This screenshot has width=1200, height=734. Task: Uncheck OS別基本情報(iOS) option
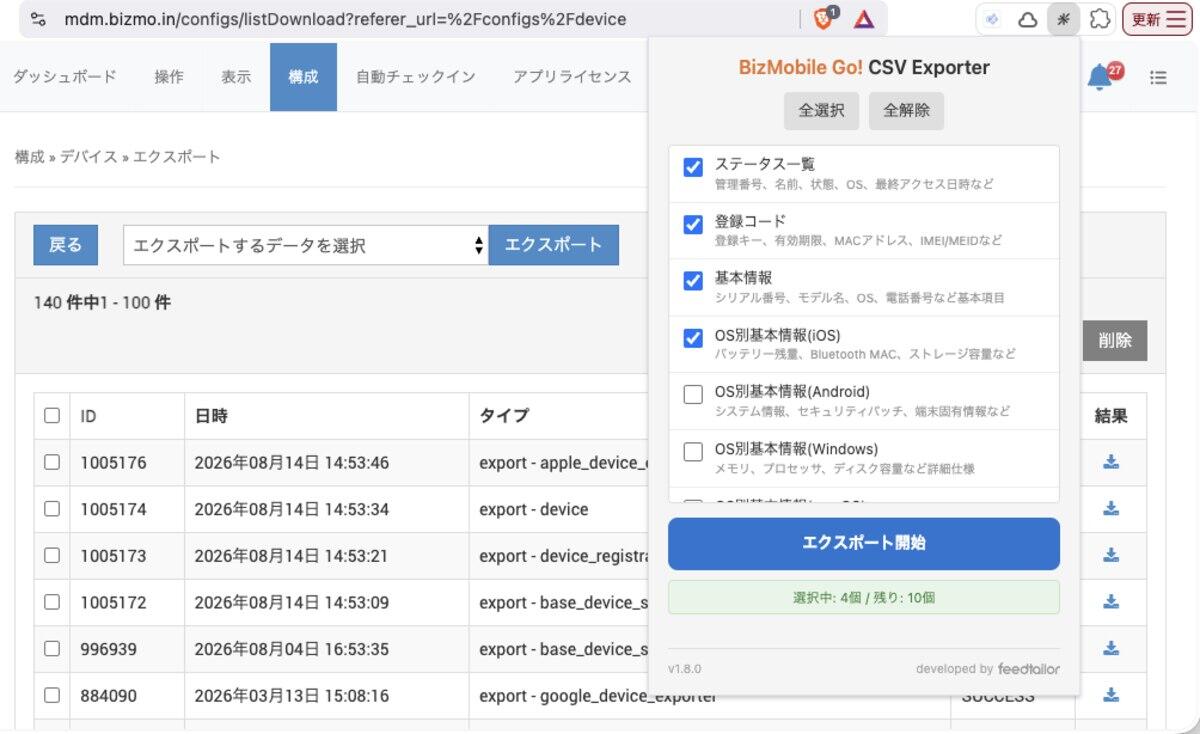tap(693, 338)
